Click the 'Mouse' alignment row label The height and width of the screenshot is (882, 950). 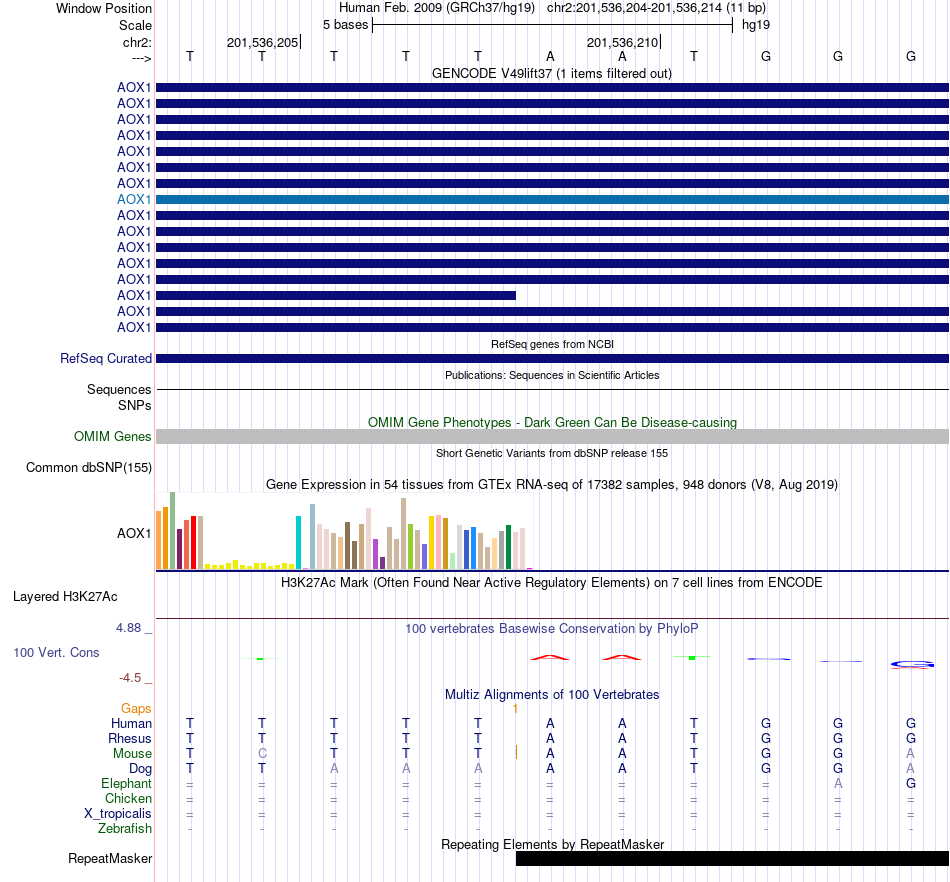(132, 754)
